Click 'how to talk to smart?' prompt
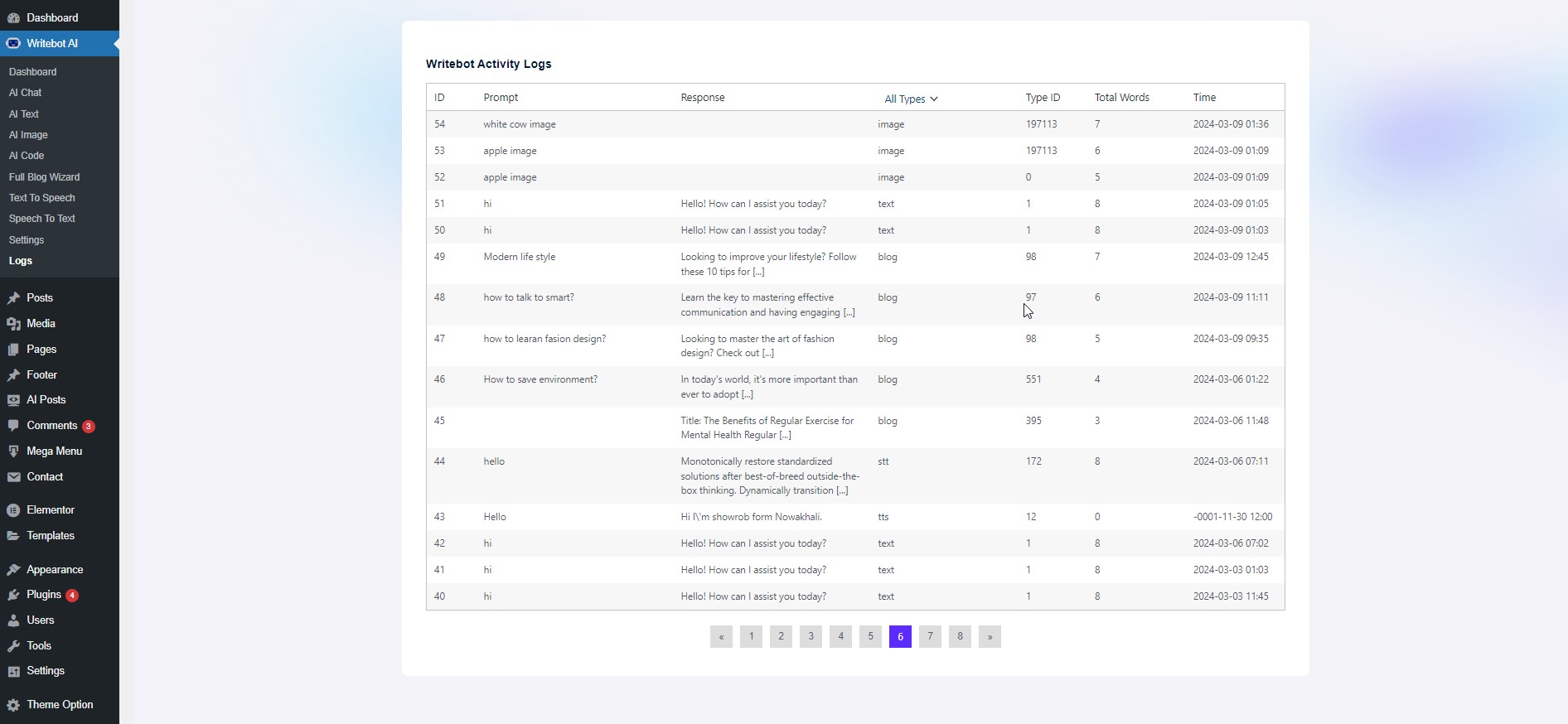 [529, 297]
